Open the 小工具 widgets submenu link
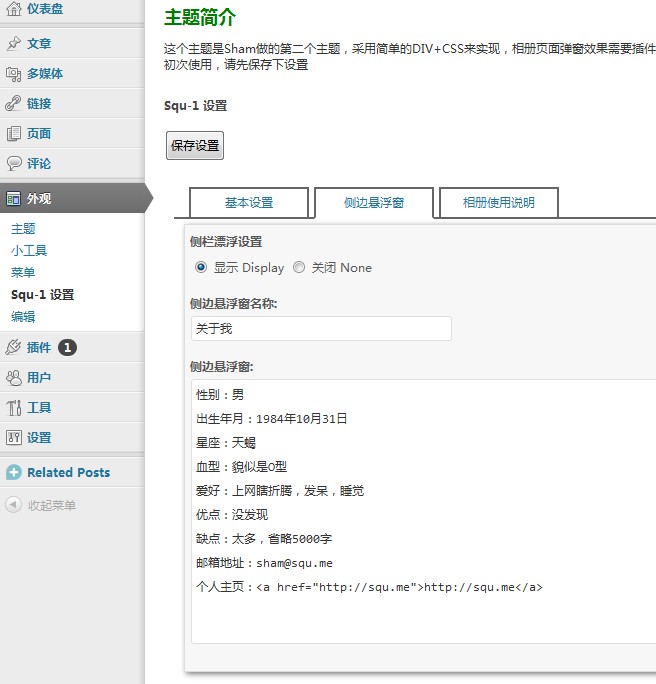The image size is (656, 684). click(29, 251)
